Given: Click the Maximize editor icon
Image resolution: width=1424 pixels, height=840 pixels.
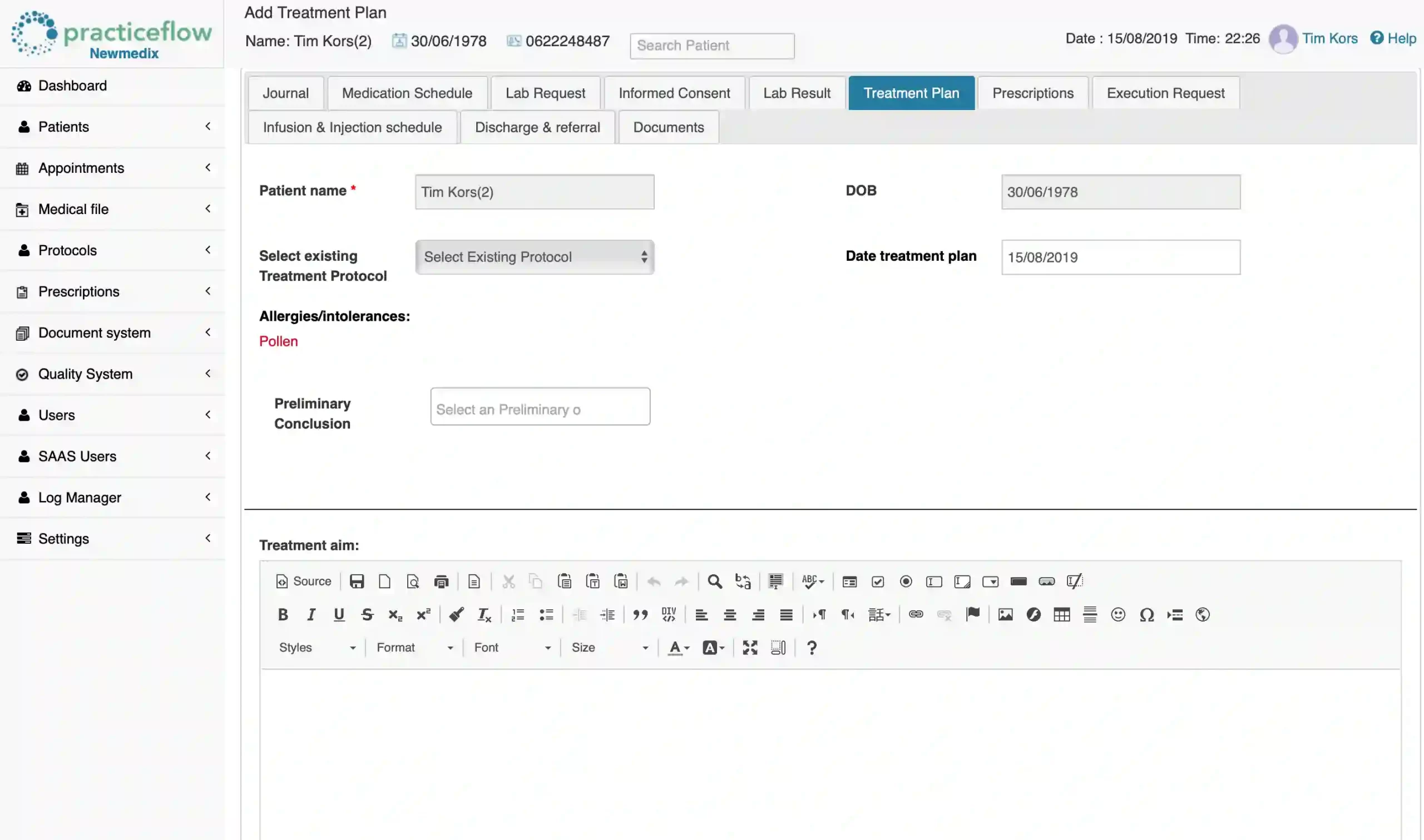Looking at the screenshot, I should [x=750, y=648].
